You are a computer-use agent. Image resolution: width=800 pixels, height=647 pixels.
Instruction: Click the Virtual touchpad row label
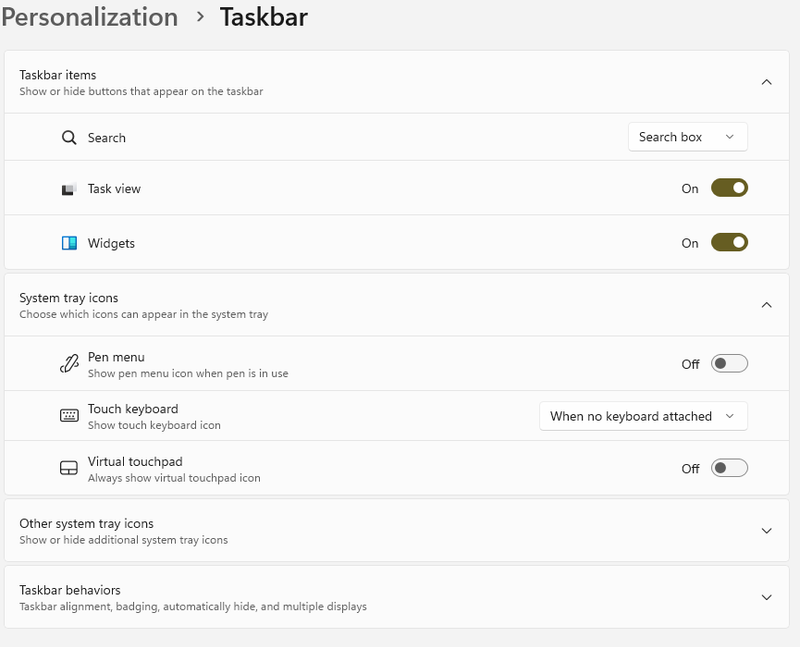tap(135, 462)
